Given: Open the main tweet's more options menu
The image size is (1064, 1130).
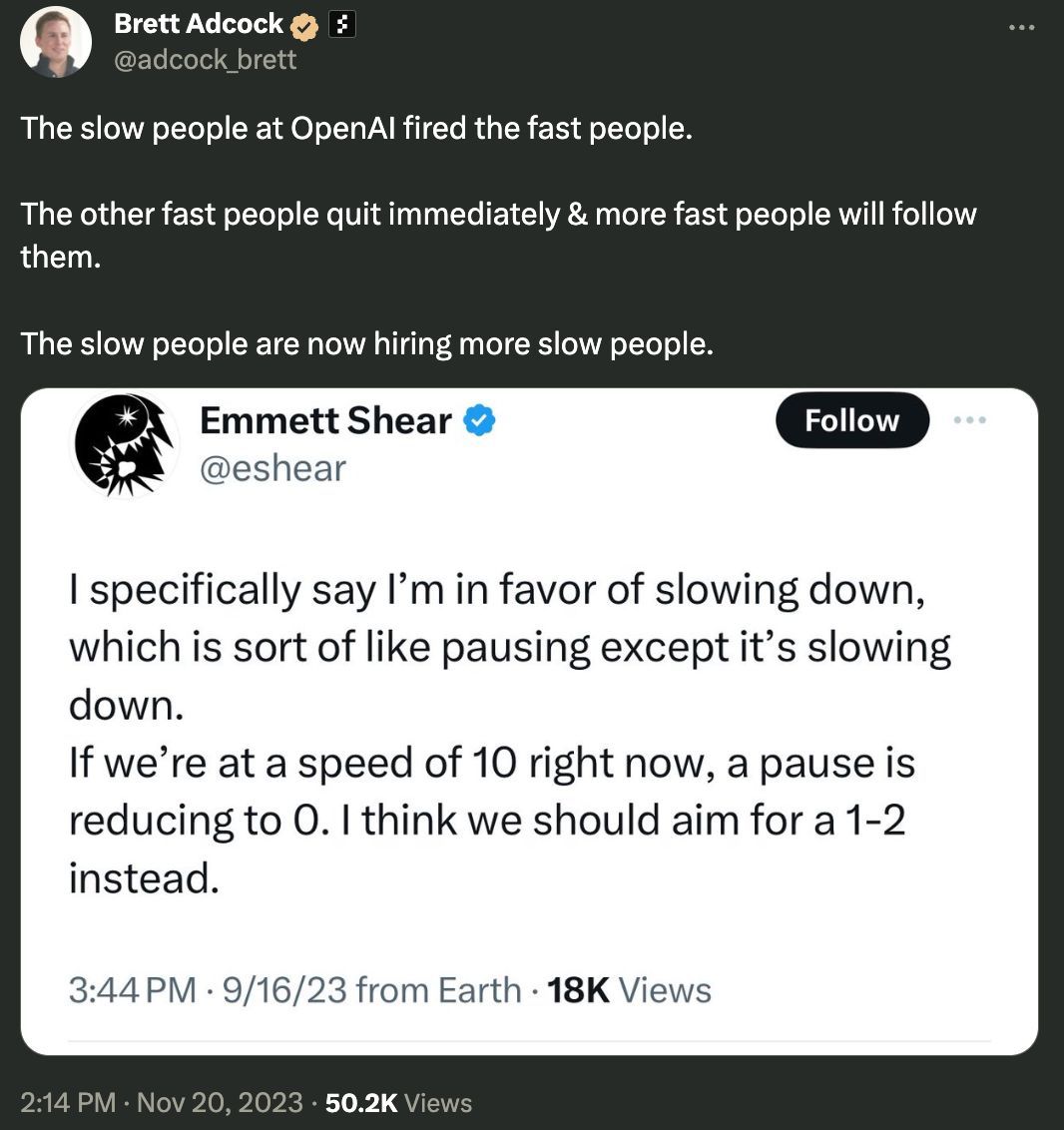Looking at the screenshot, I should coord(1021,27).
